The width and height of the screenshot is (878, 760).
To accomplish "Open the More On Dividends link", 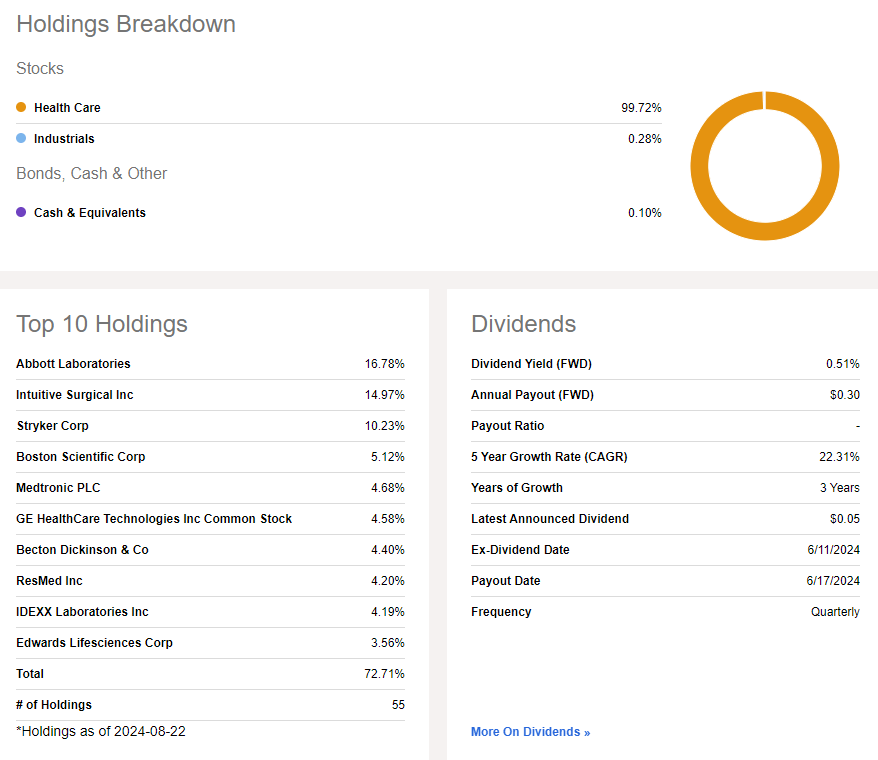I will click(x=530, y=732).
